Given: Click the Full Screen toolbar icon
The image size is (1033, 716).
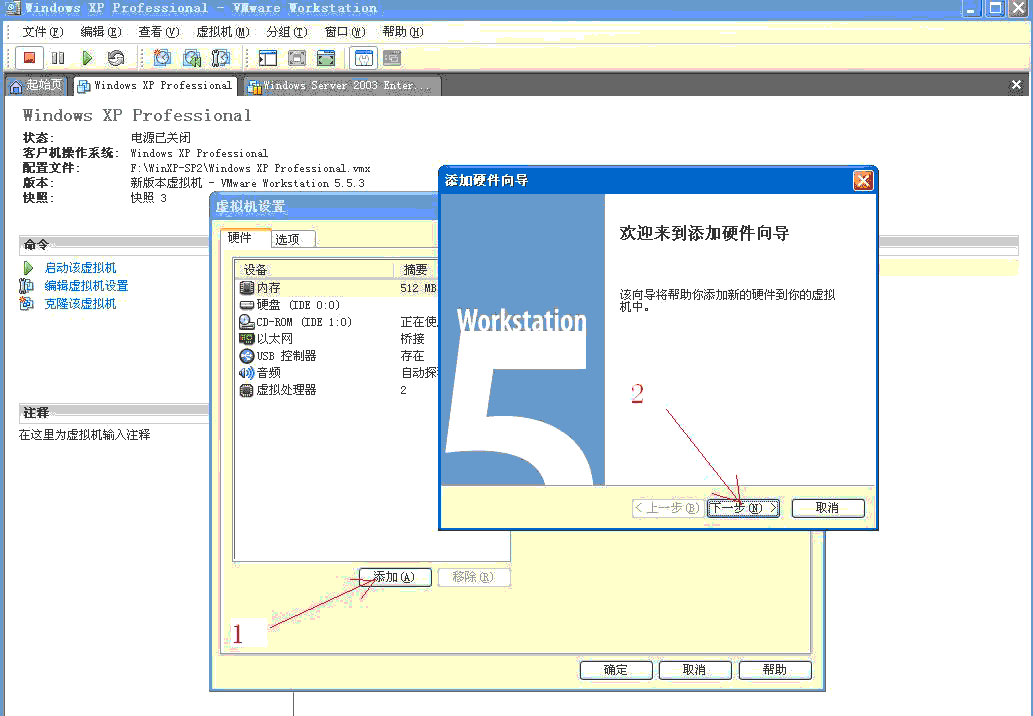Looking at the screenshot, I should [326, 58].
